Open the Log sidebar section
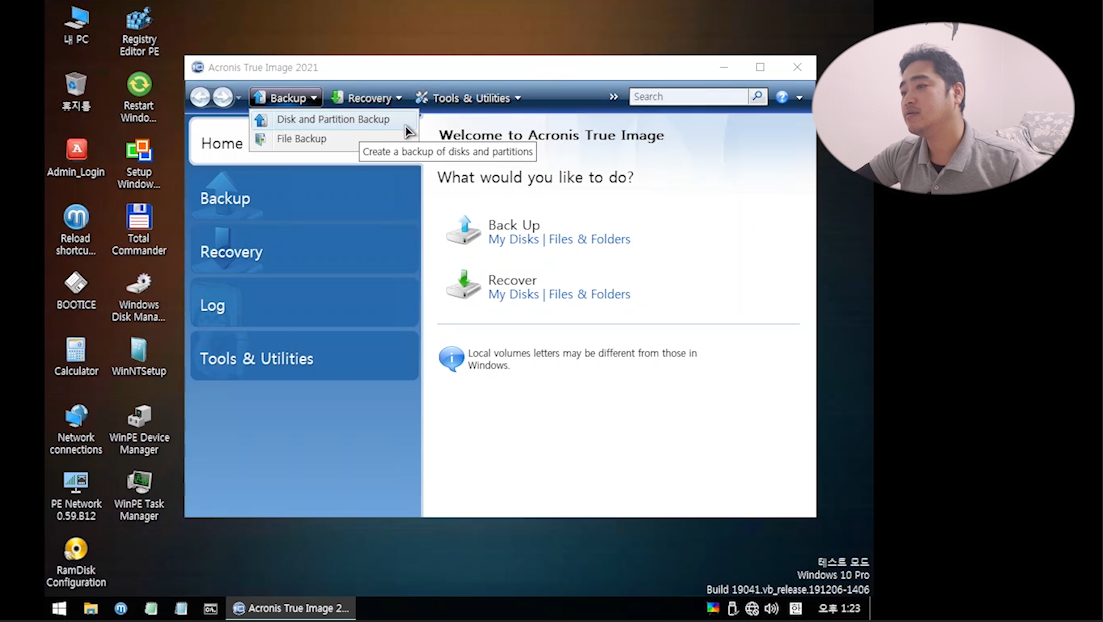1103x622 pixels. pyautogui.click(x=305, y=305)
